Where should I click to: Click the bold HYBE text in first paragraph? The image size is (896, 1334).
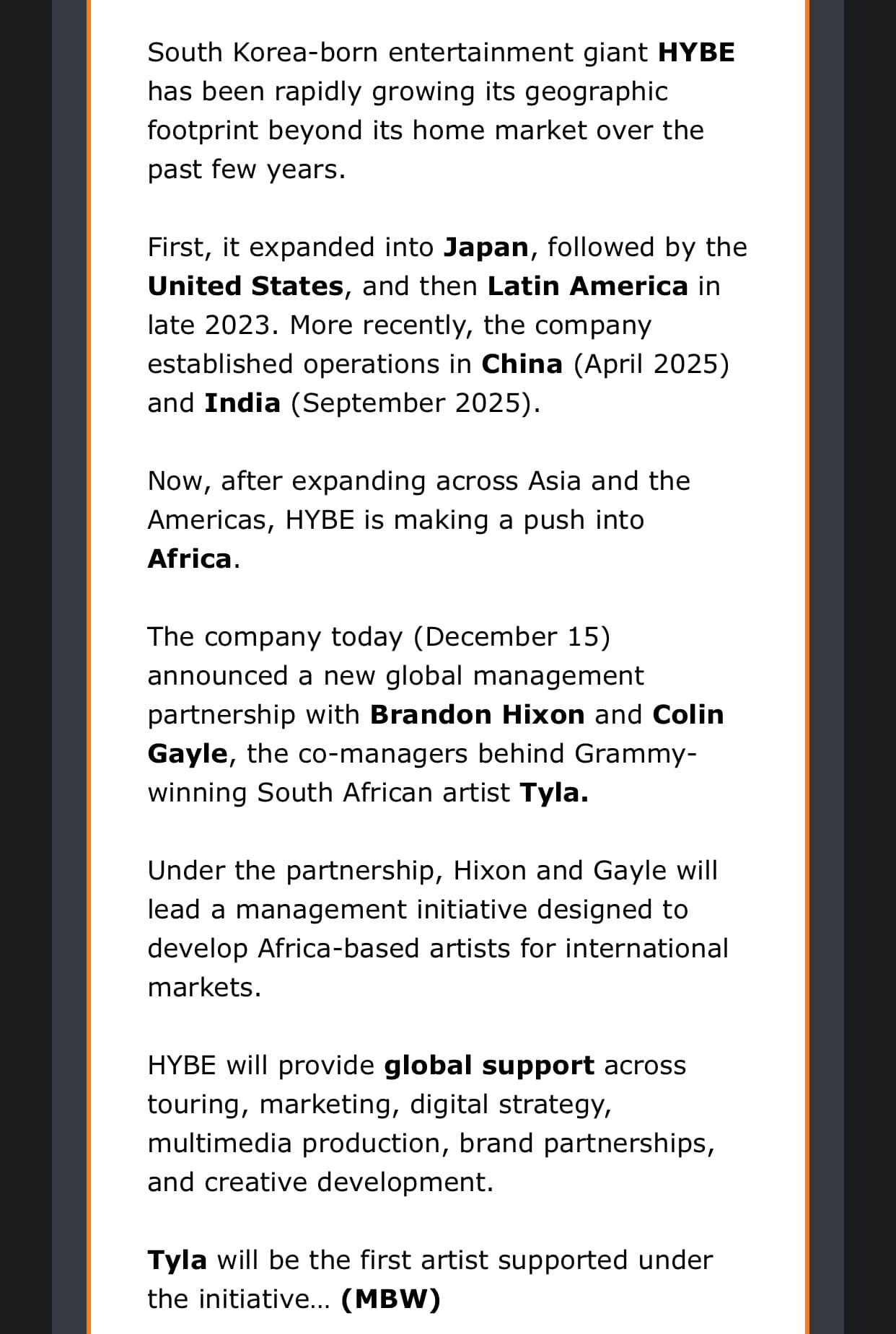point(696,53)
